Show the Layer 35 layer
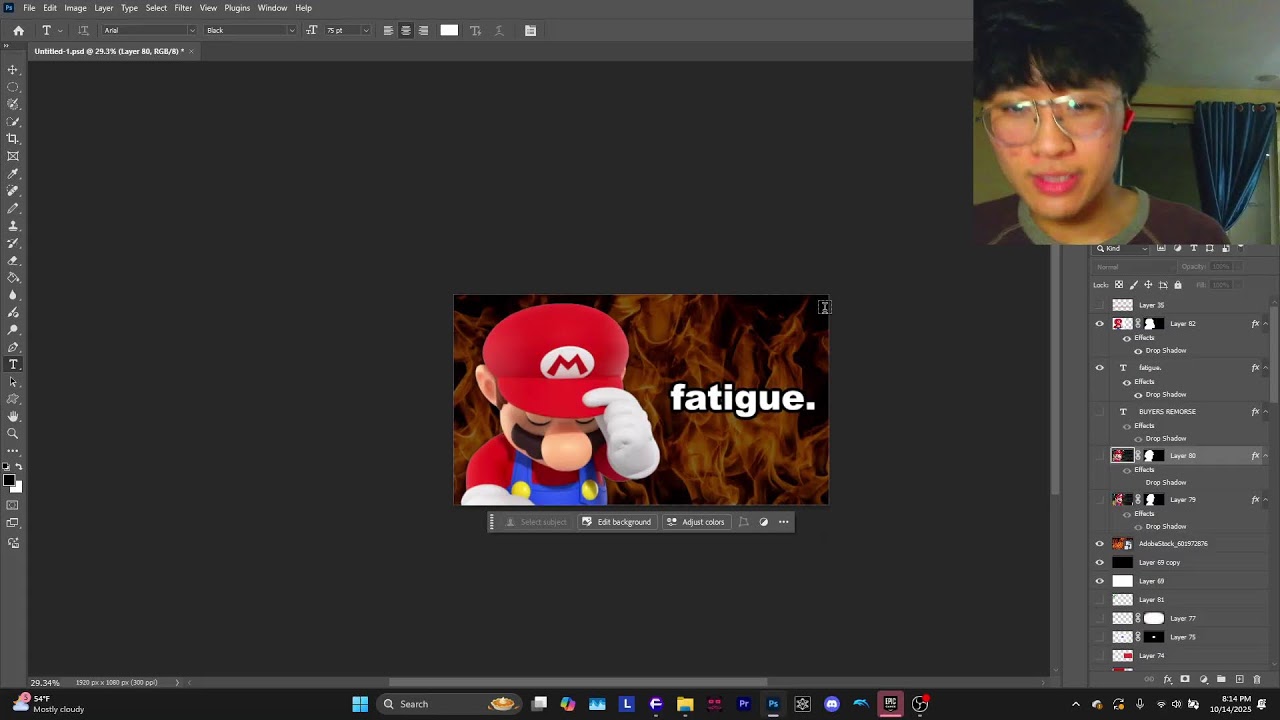 coord(1100,305)
